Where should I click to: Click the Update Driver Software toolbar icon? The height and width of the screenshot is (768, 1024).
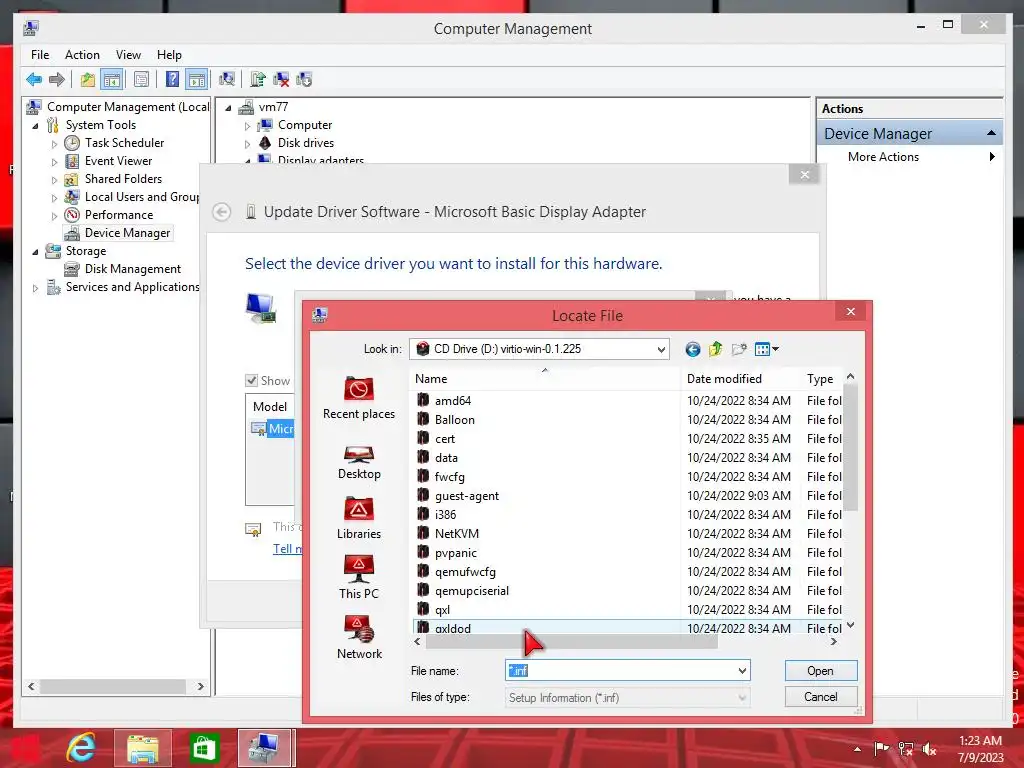pyautogui.click(x=258, y=80)
